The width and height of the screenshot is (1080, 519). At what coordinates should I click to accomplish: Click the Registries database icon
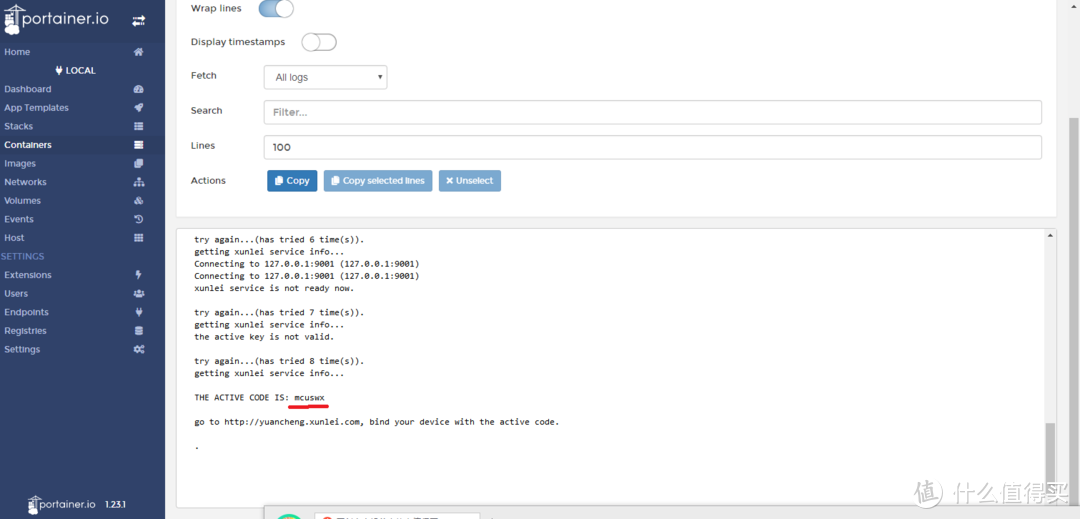coord(138,331)
